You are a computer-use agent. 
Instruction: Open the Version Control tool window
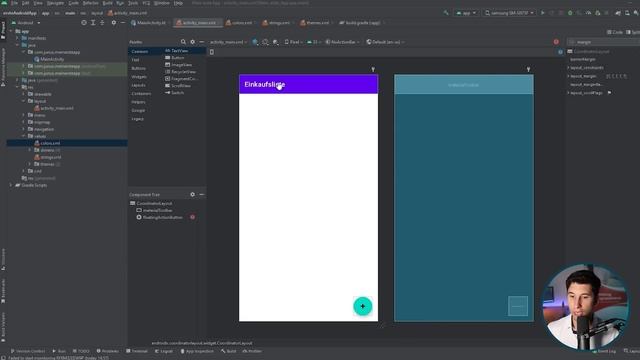[28, 351]
